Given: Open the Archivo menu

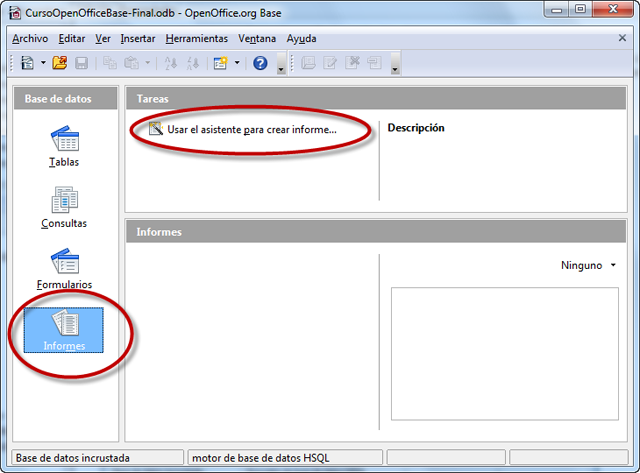Looking at the screenshot, I should (30, 39).
